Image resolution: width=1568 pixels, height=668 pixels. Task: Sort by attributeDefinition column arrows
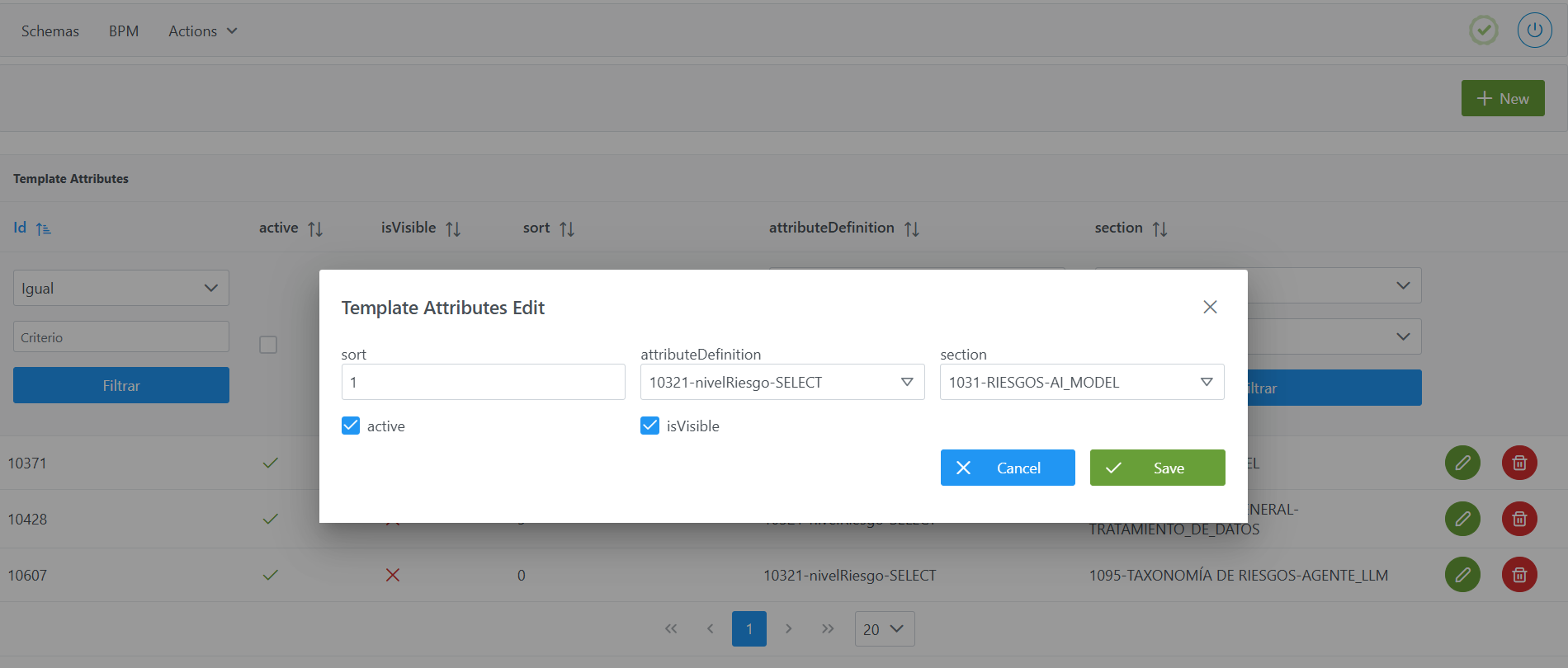pyautogui.click(x=911, y=228)
